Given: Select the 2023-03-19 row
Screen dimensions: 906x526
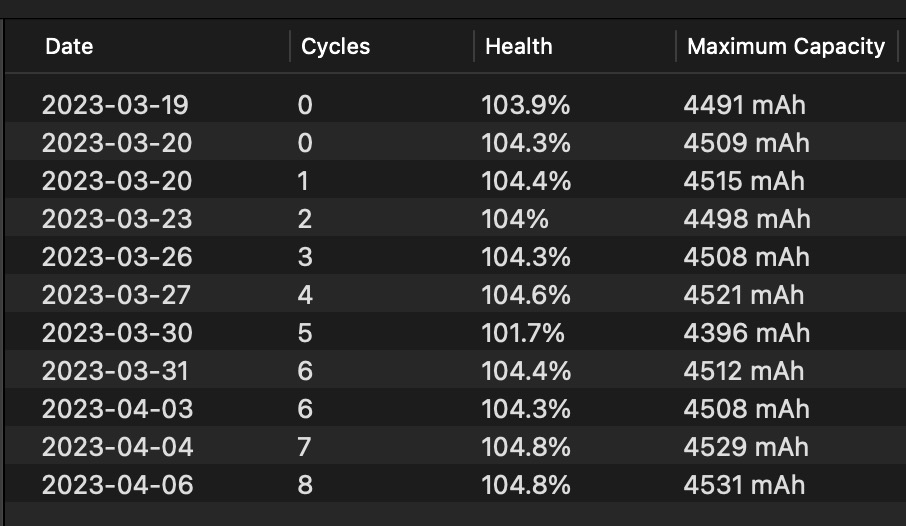Looking at the screenshot, I should pos(455,105).
